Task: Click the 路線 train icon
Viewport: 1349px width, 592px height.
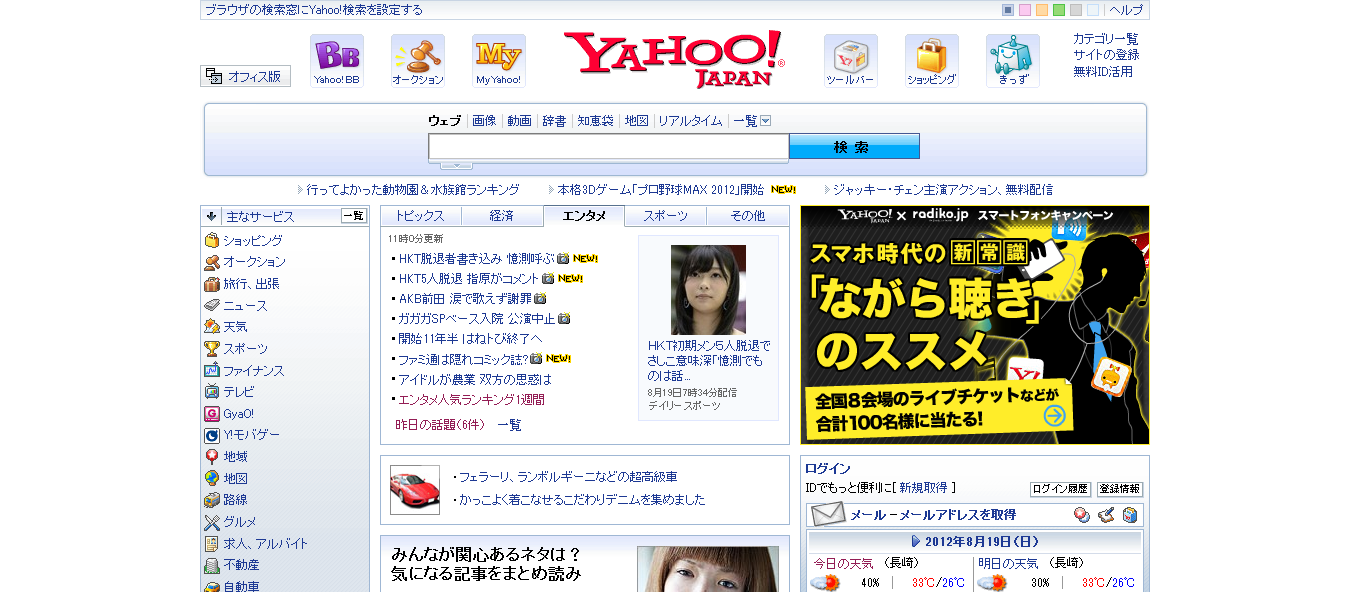Action: point(212,500)
